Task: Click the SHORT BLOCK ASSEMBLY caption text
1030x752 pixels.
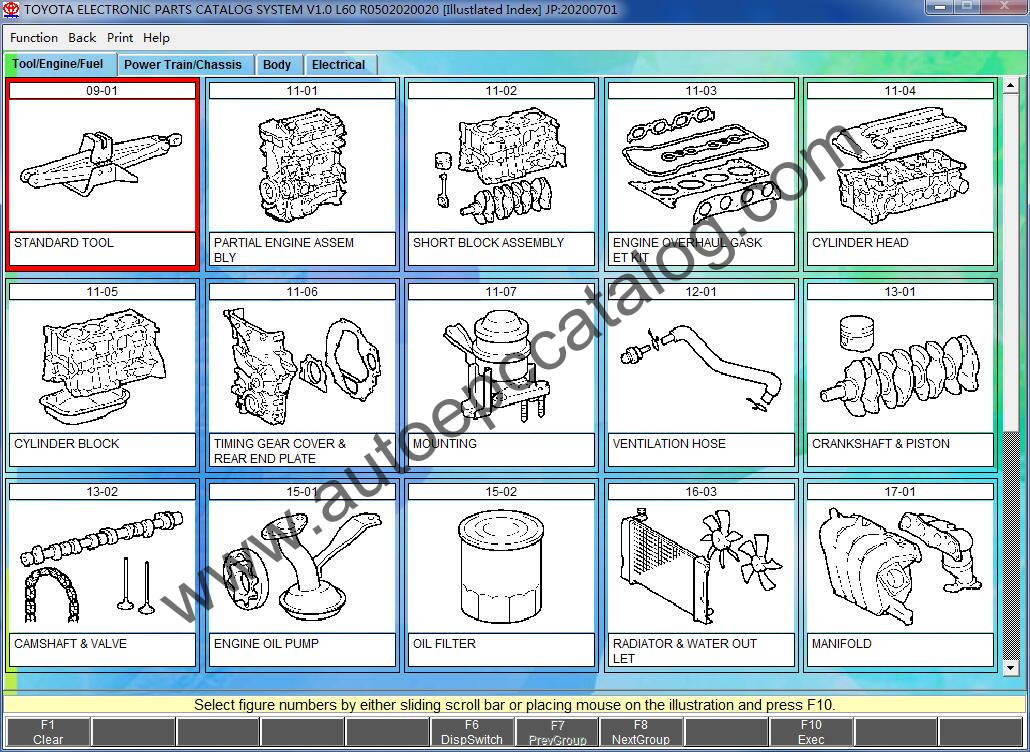Action: [488, 242]
